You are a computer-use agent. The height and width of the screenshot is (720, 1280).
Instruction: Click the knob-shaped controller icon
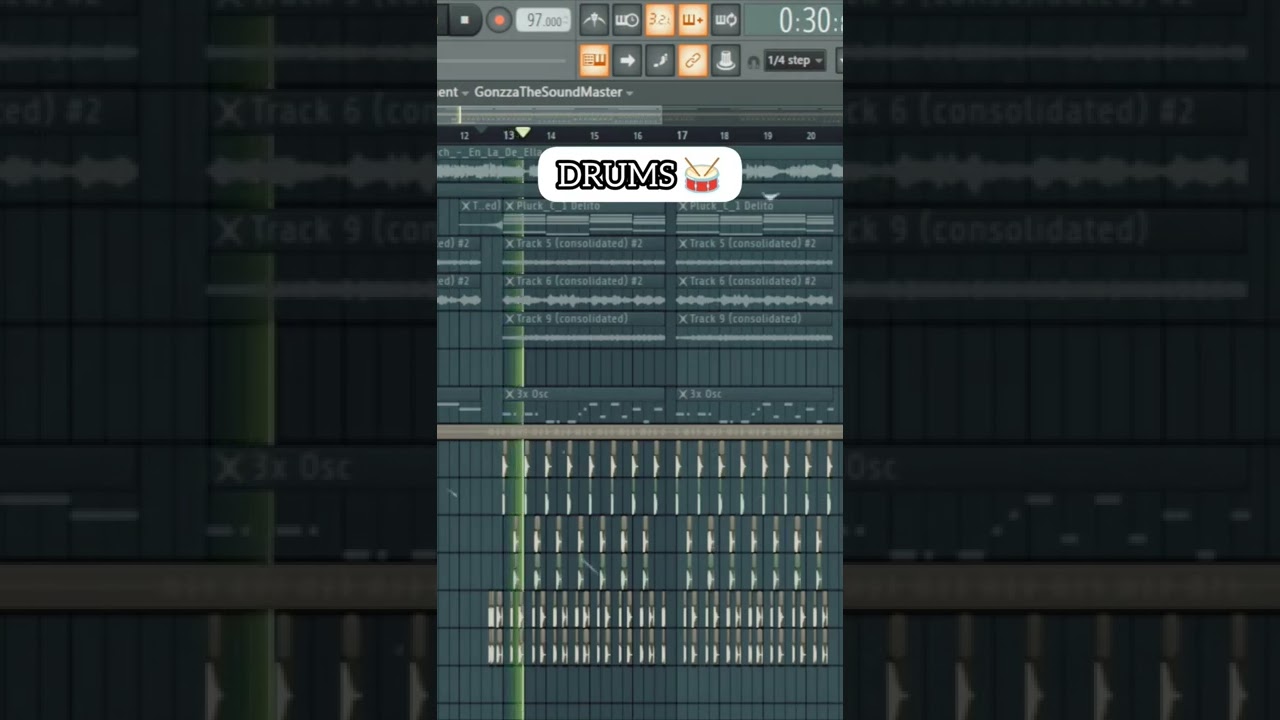pyautogui.click(x=725, y=61)
